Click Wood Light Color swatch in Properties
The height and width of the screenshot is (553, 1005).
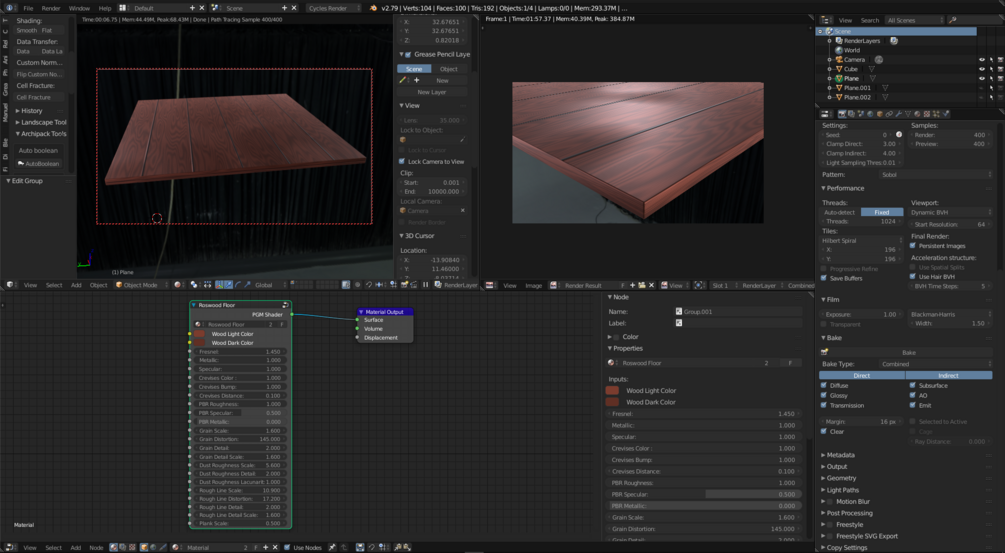click(612, 391)
